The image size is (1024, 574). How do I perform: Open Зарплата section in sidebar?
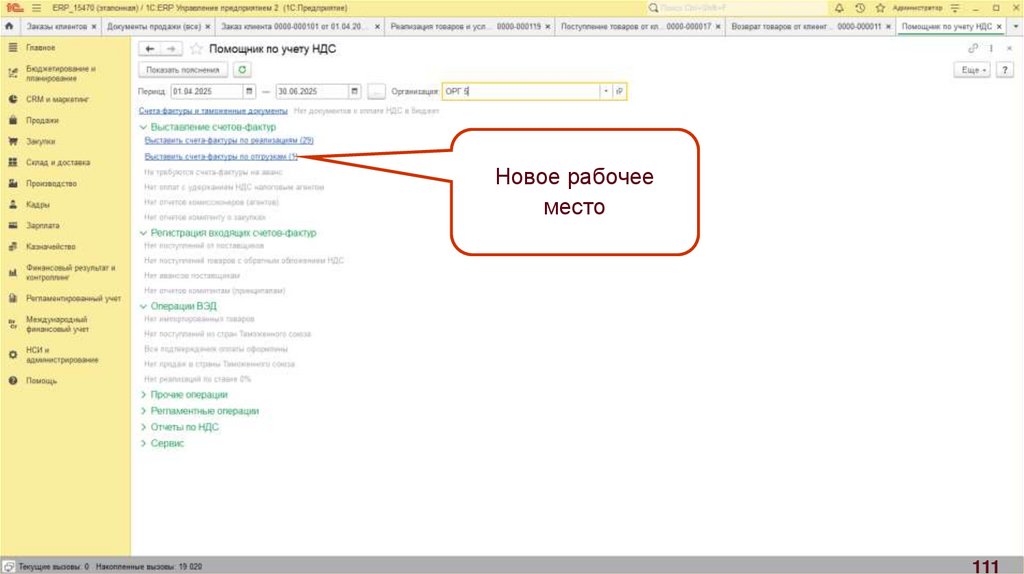[x=42, y=225]
